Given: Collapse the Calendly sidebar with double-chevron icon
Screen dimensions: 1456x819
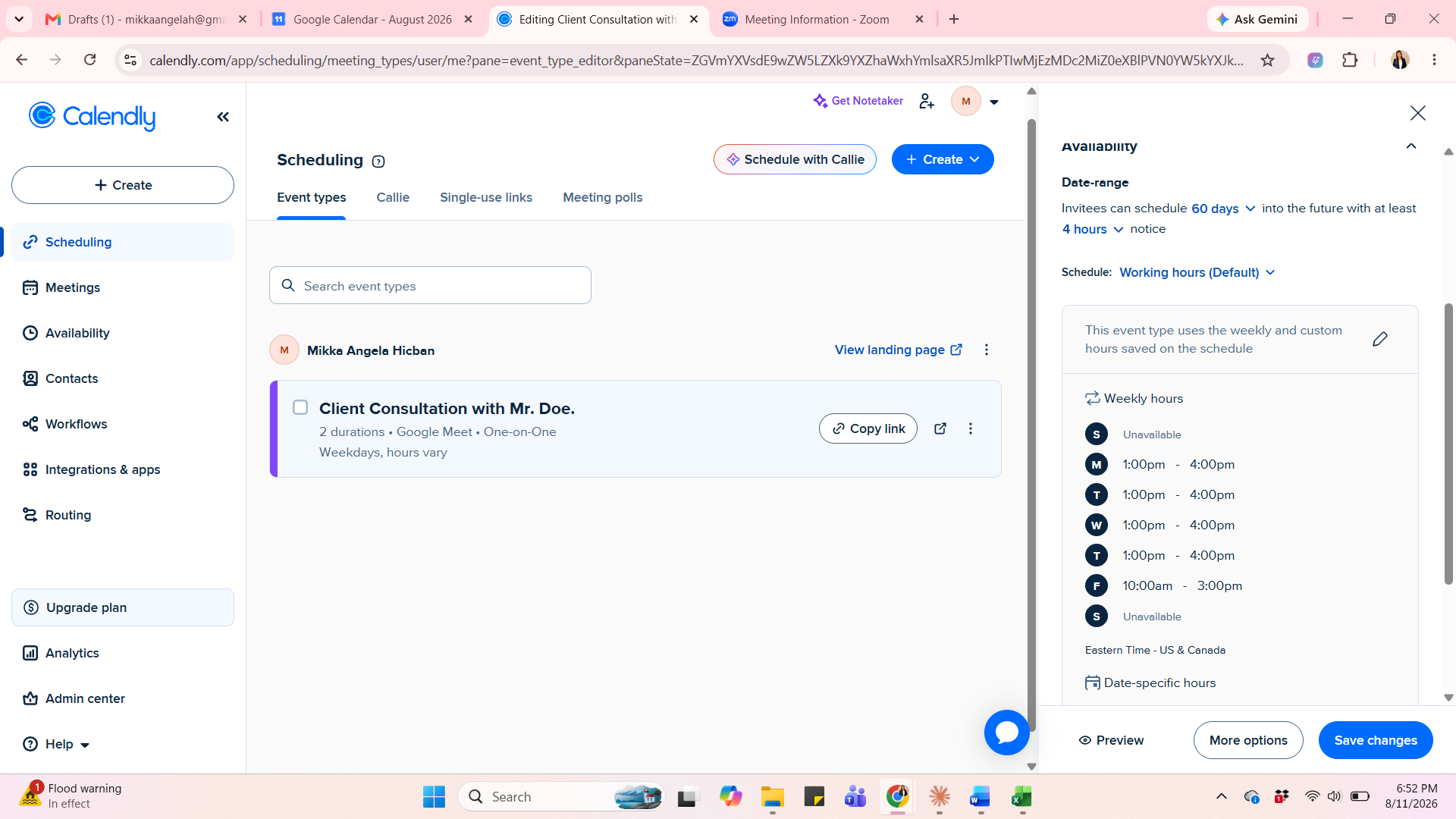Looking at the screenshot, I should point(223,117).
